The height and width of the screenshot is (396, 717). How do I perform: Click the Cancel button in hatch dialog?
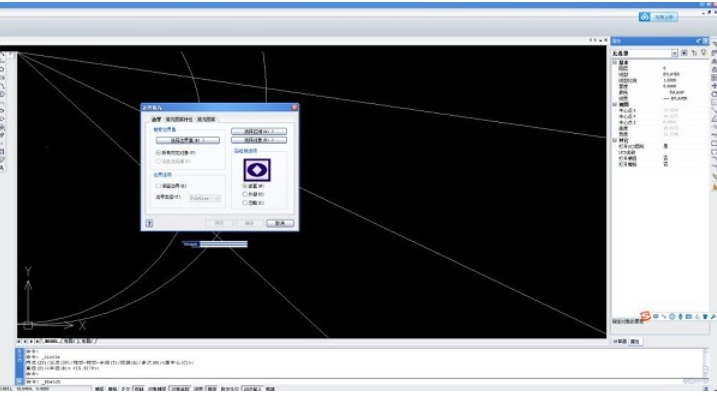pyautogui.click(x=280, y=223)
